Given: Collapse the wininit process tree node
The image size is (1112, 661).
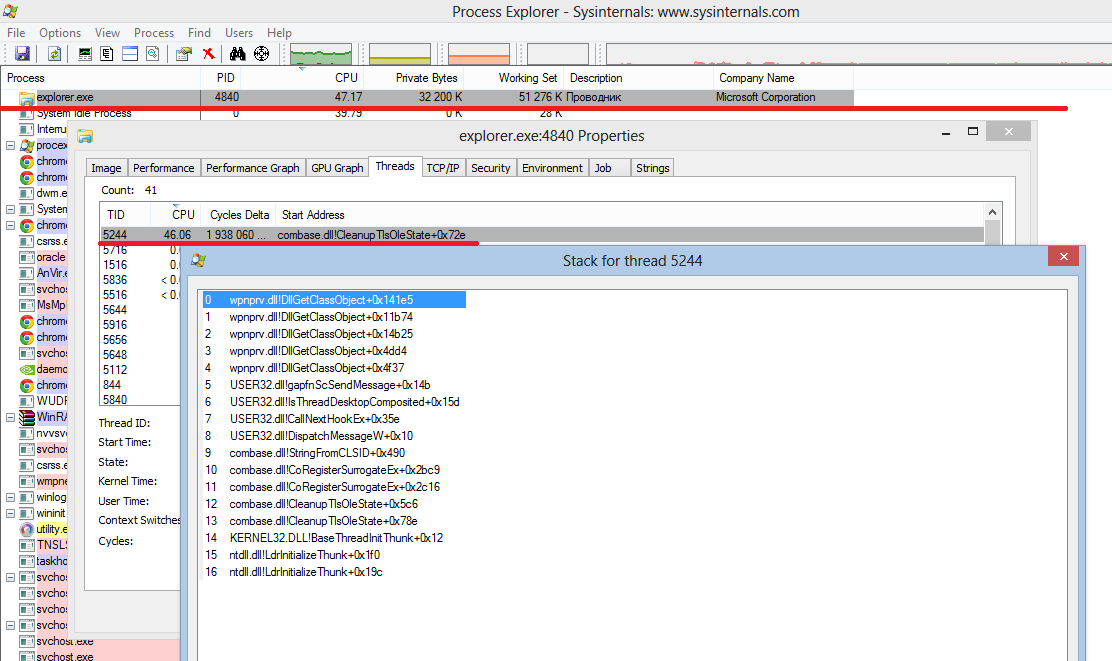Looking at the screenshot, I should click(x=11, y=513).
